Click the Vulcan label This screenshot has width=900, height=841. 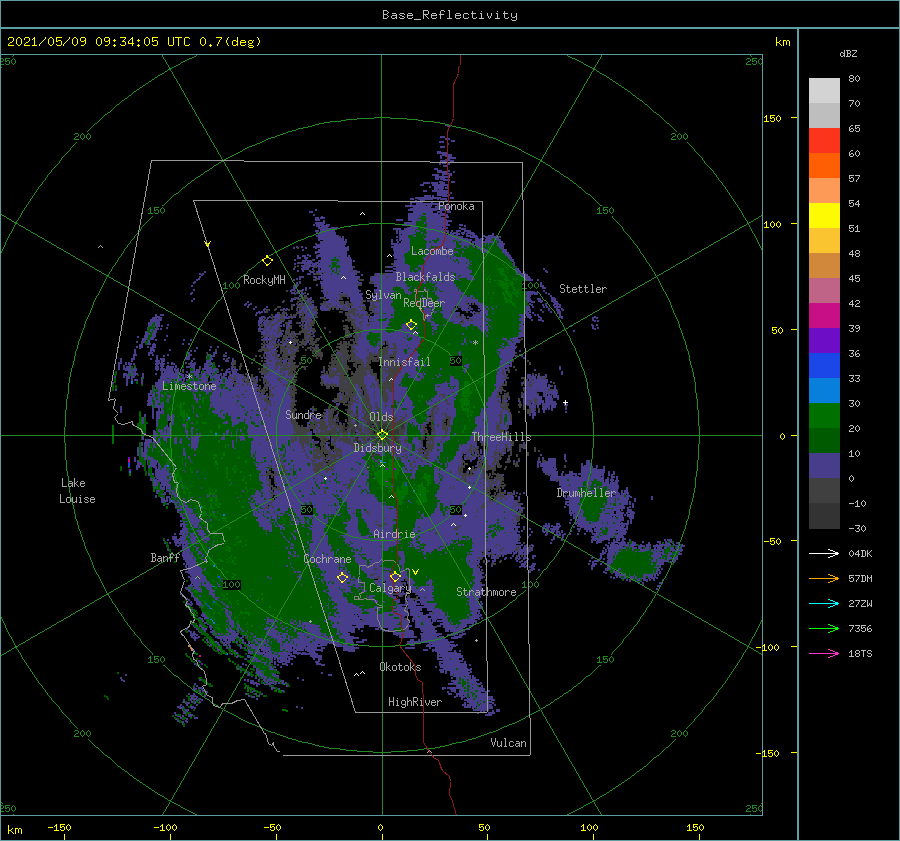pyautogui.click(x=509, y=742)
